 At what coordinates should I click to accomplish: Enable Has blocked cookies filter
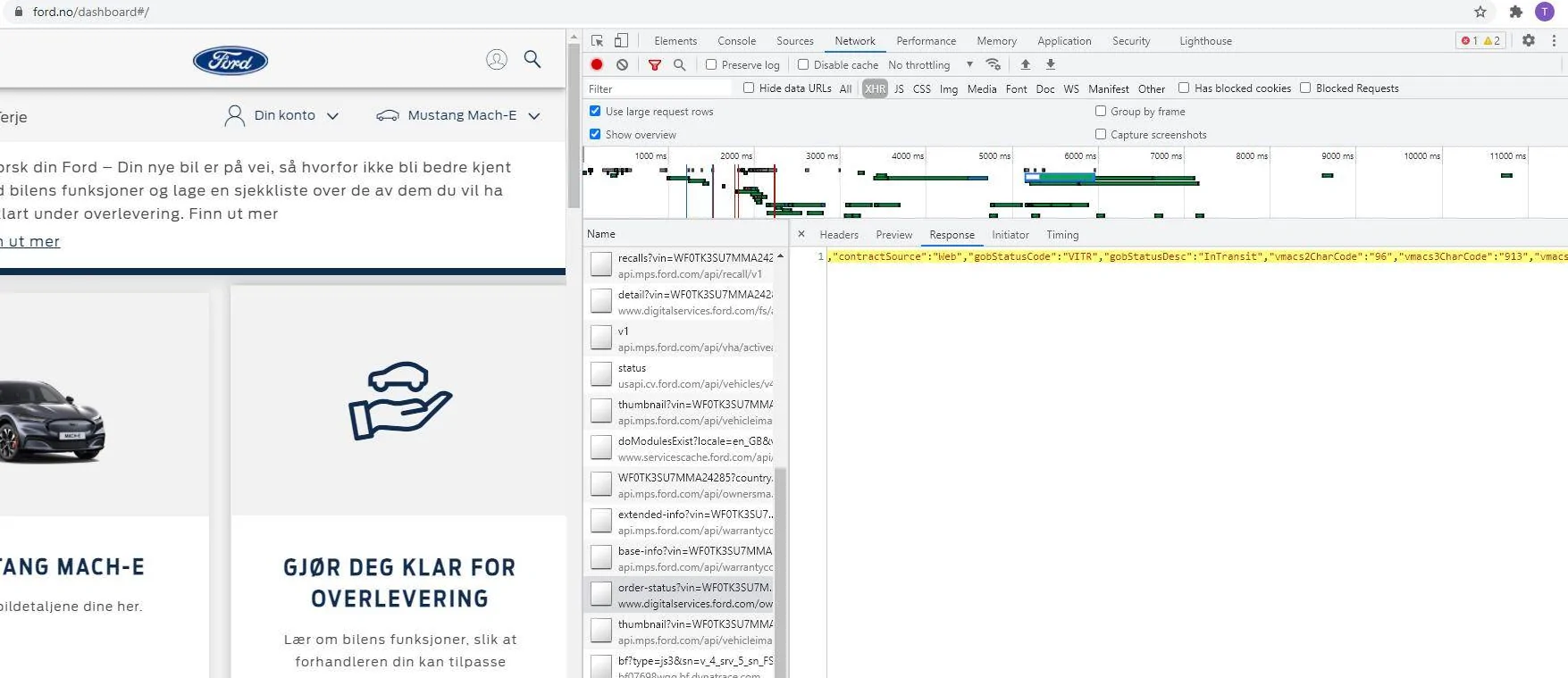1184,88
